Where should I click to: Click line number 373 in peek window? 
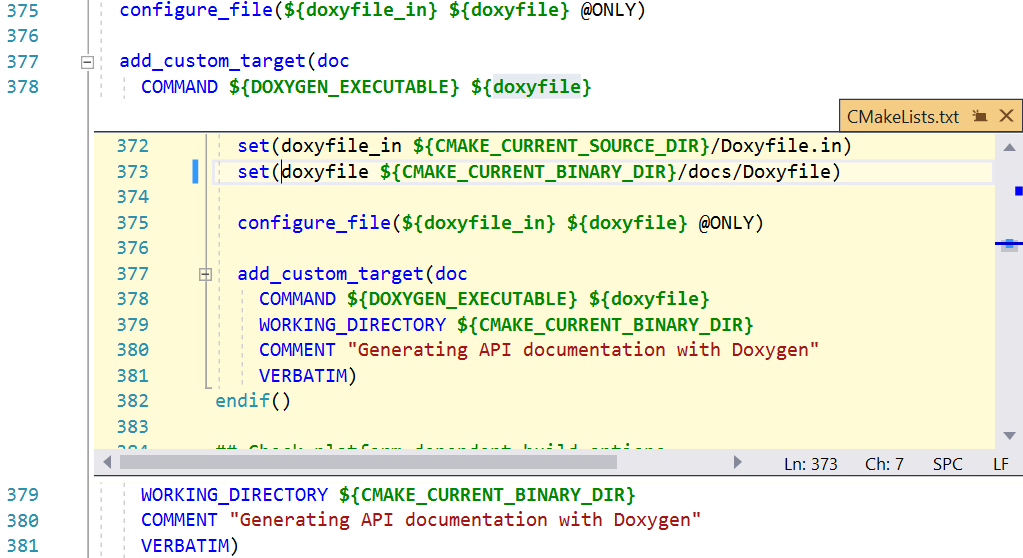click(x=132, y=172)
